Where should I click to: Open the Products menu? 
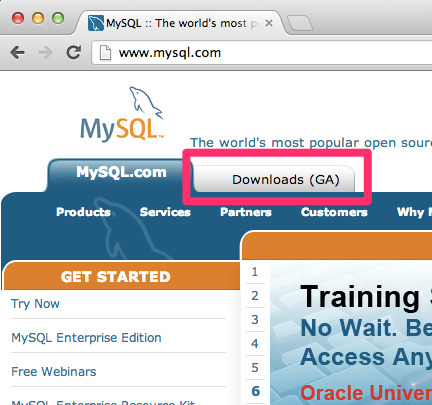coord(83,212)
